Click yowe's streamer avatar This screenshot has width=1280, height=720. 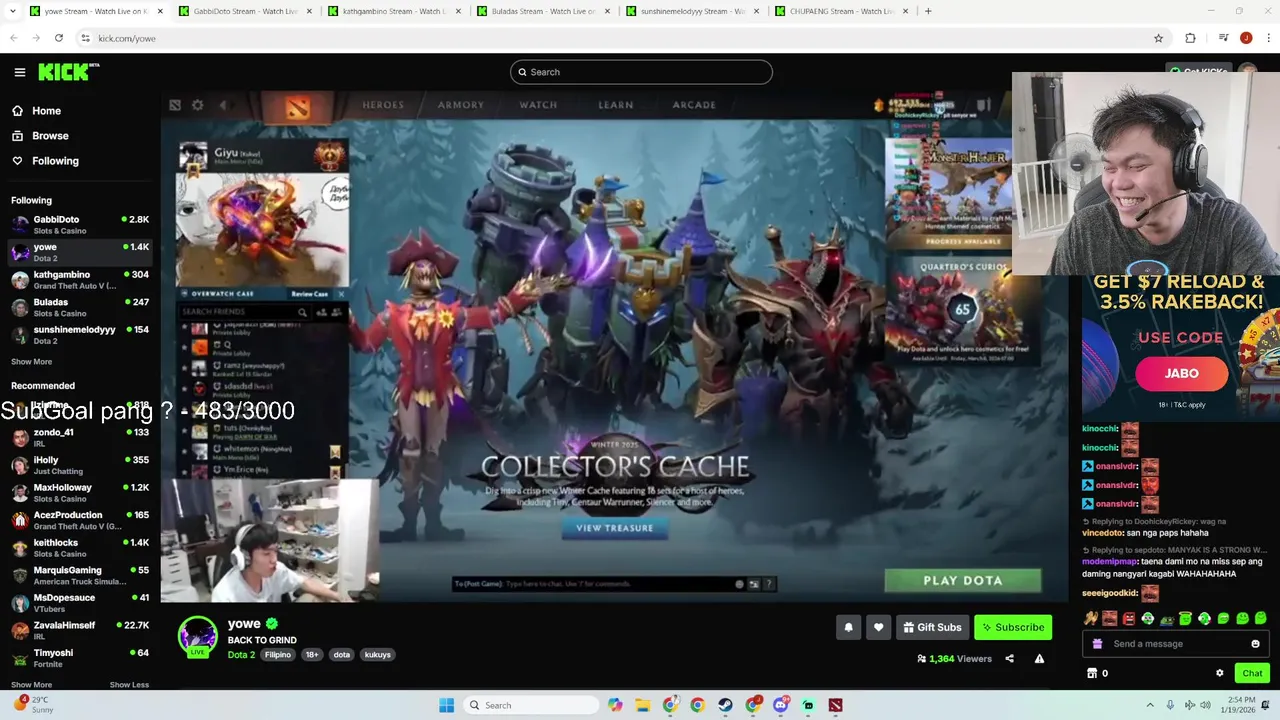click(198, 636)
